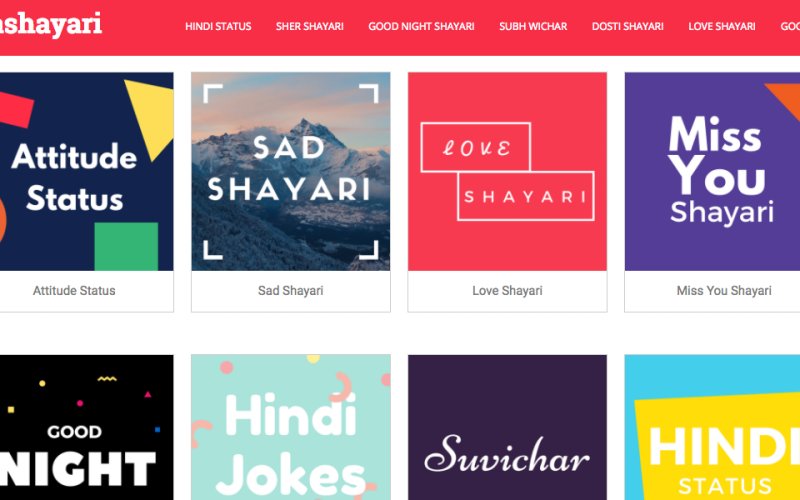Open the Sher Shayari menu item
The image size is (800, 500).
point(310,27)
